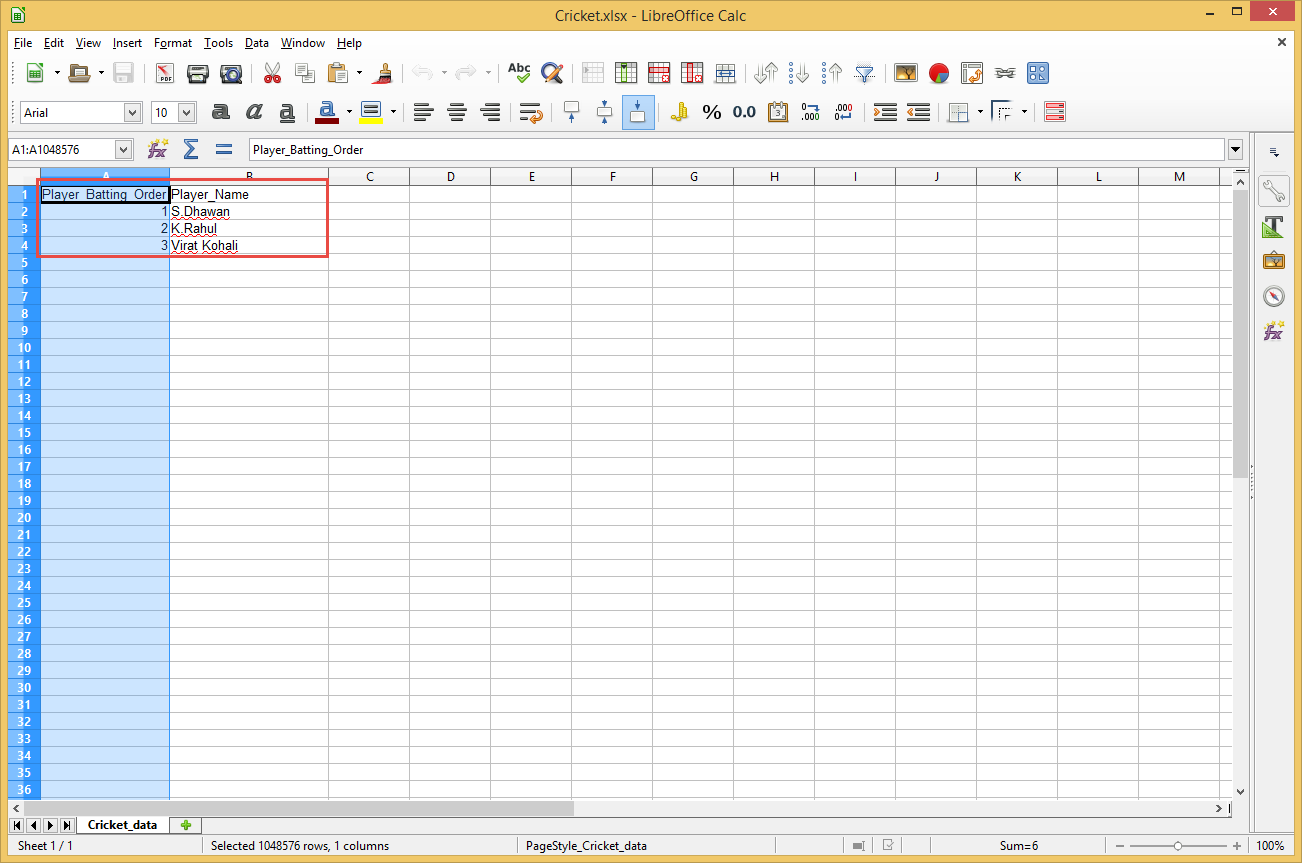
Task: Toggle Wrap Text
Action: (x=531, y=112)
